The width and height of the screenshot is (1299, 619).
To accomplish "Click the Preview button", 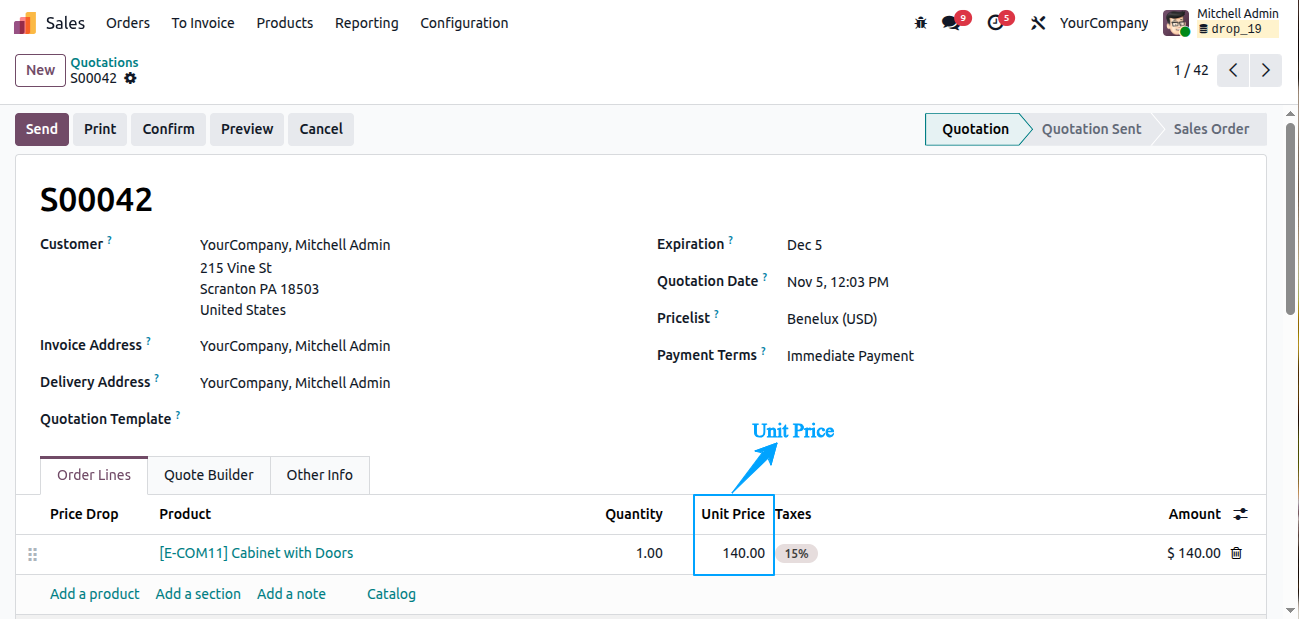I will pyautogui.click(x=247, y=129).
